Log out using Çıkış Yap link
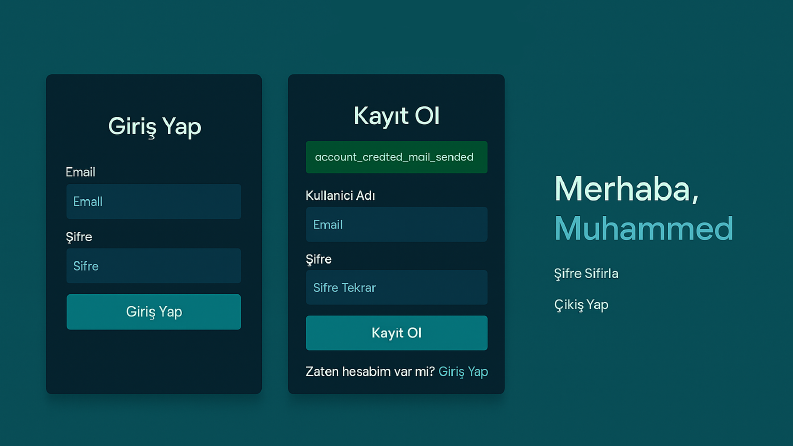This screenshot has height=446, width=793. coord(581,305)
